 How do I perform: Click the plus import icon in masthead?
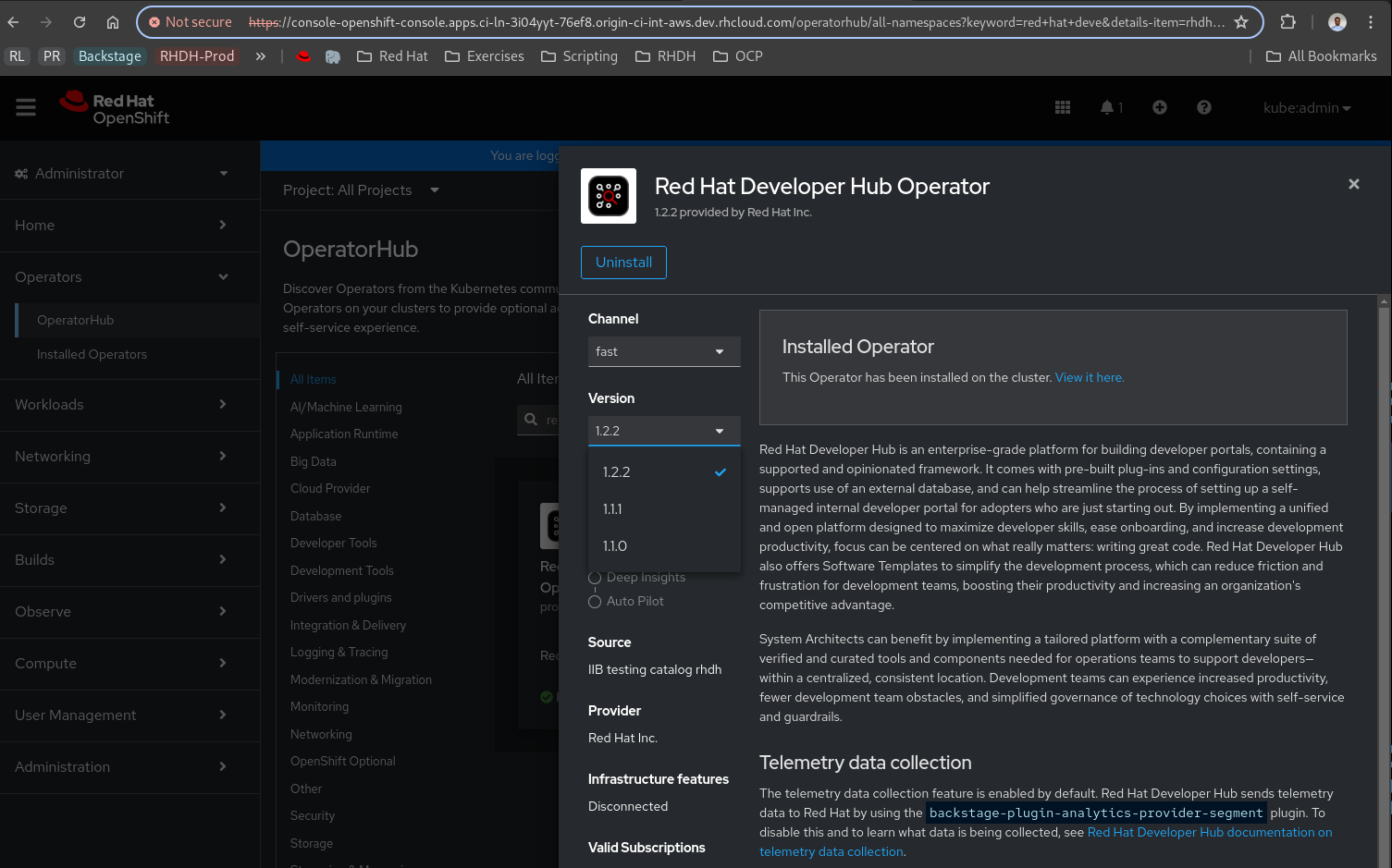[1159, 108]
